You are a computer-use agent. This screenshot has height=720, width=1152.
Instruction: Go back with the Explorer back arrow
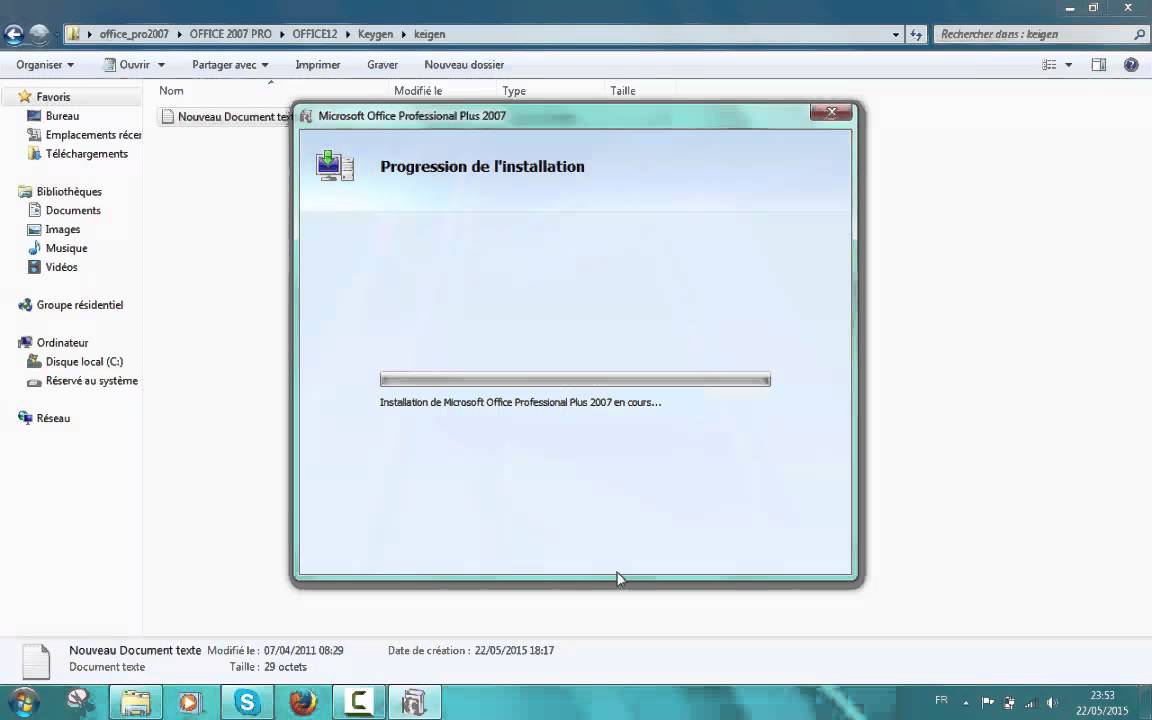14,35
